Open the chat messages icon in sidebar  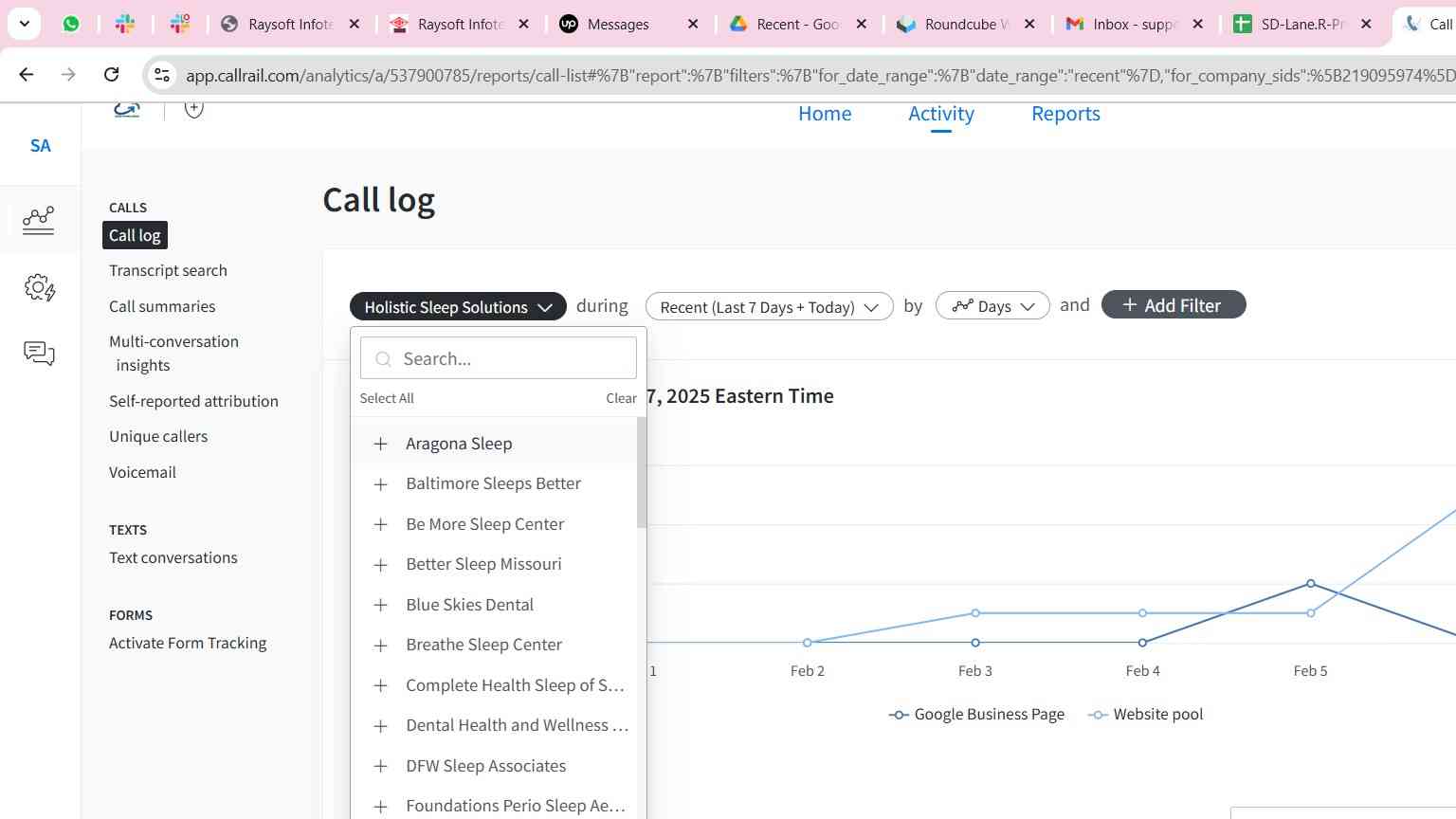[x=39, y=354]
